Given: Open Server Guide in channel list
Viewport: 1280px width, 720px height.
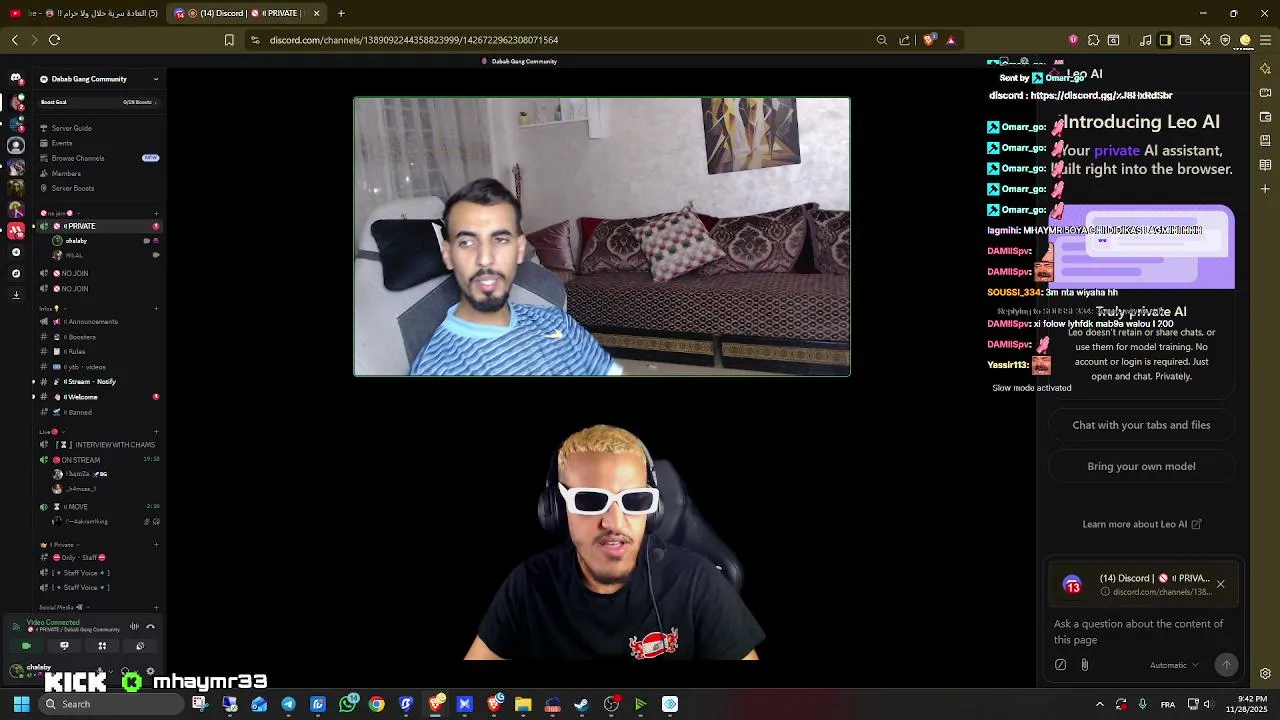Looking at the screenshot, I should click(98, 128).
